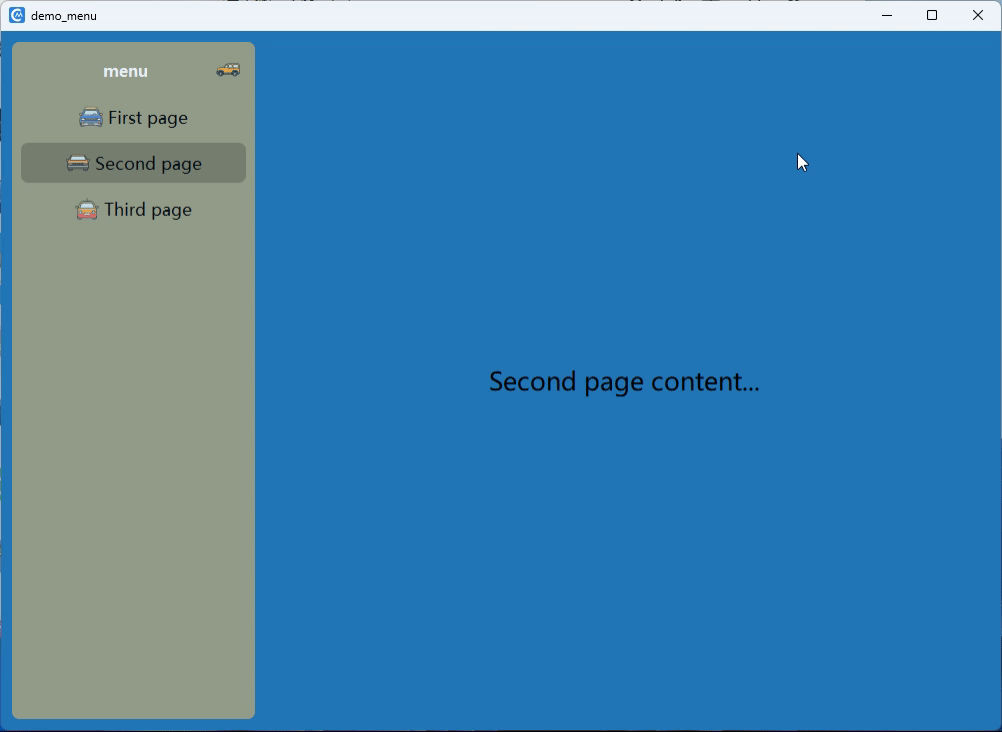Viewport: 1002px width, 732px height.
Task: Open the First page menu item
Action: (x=134, y=118)
